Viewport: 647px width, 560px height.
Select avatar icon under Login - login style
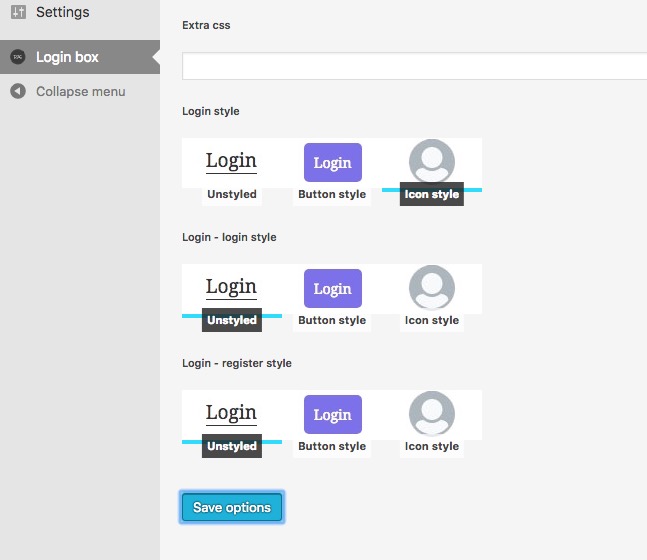click(432, 288)
